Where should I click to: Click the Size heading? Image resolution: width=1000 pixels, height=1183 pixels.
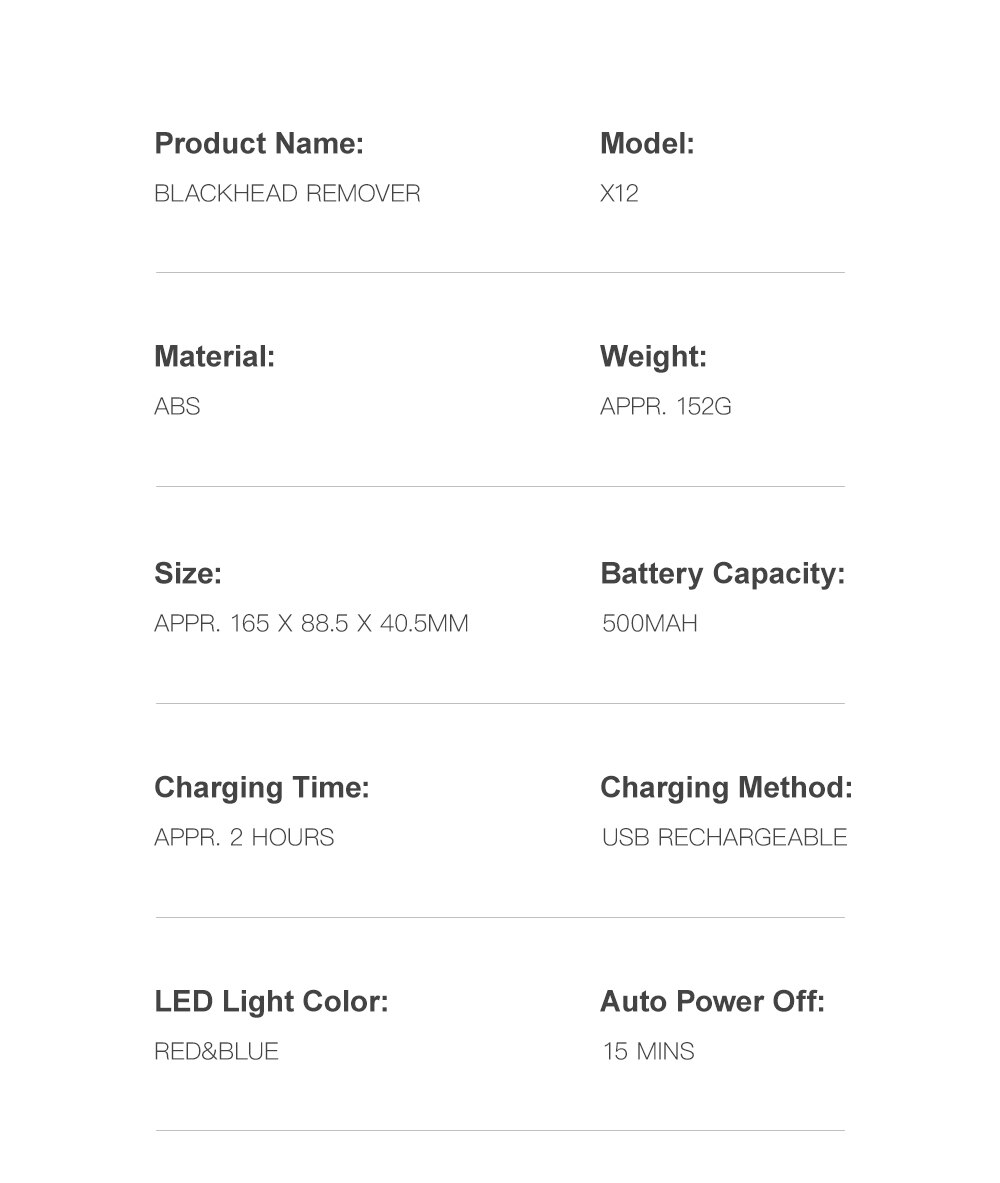[x=188, y=574]
